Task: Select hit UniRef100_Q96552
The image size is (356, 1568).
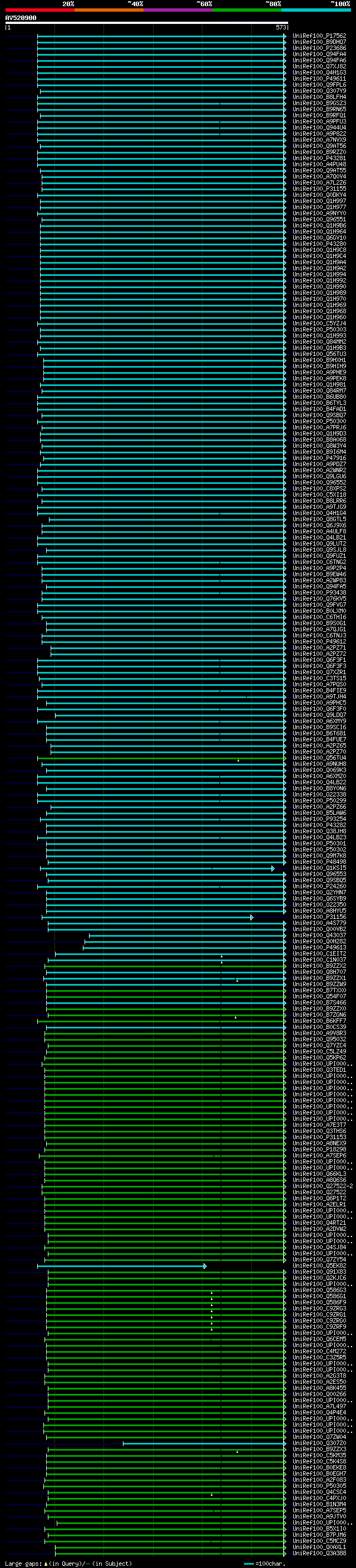Action: point(319,482)
